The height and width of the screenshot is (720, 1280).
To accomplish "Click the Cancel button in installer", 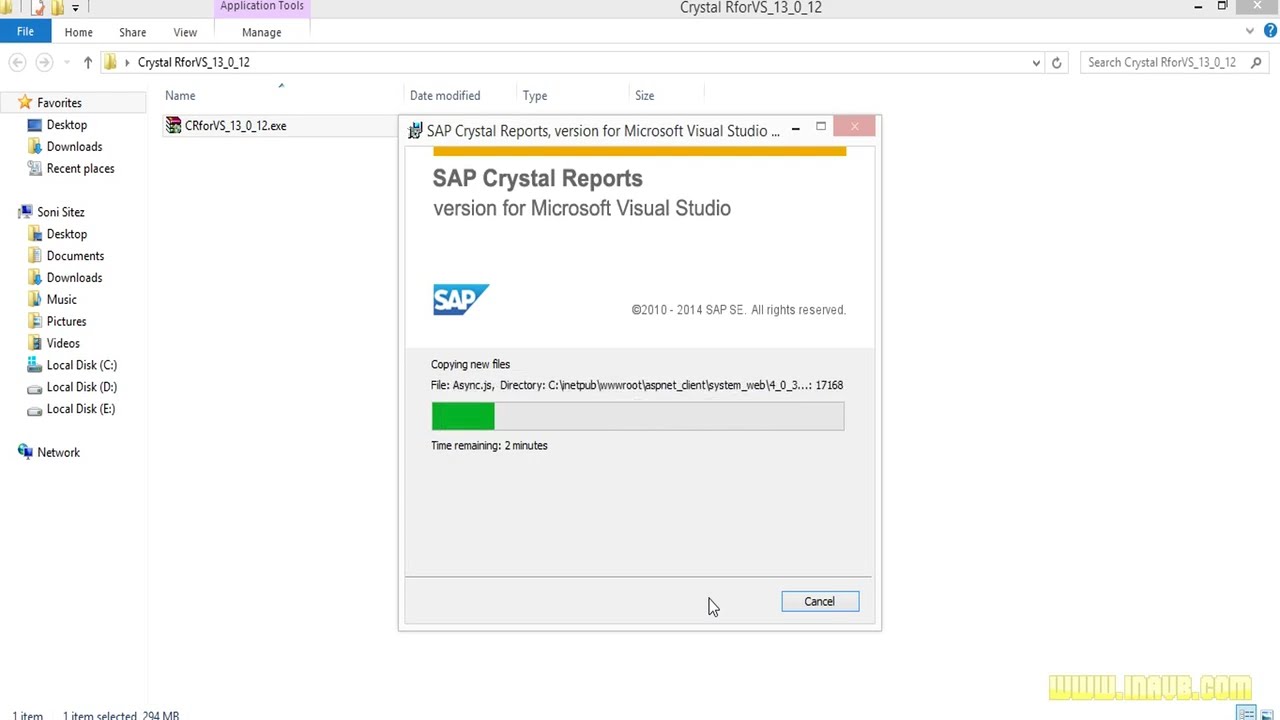I will click(819, 601).
